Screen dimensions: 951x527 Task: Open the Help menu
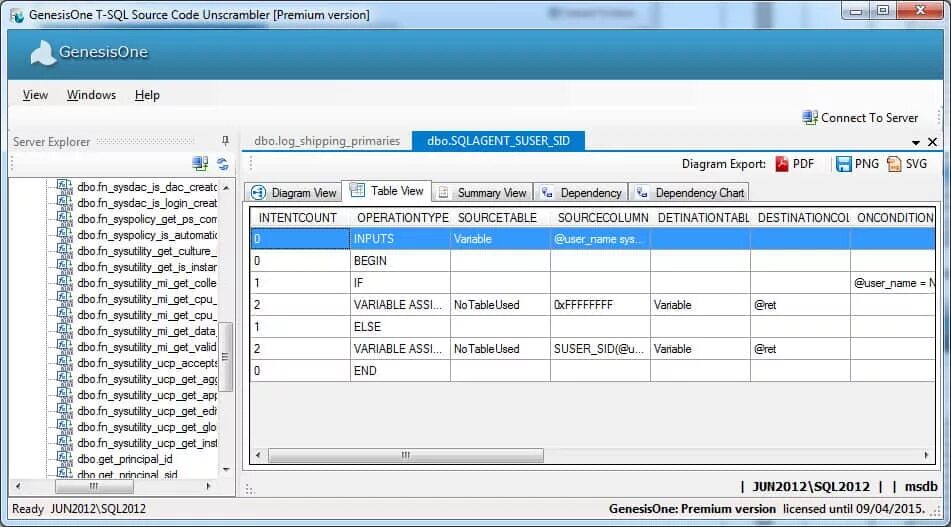147,95
